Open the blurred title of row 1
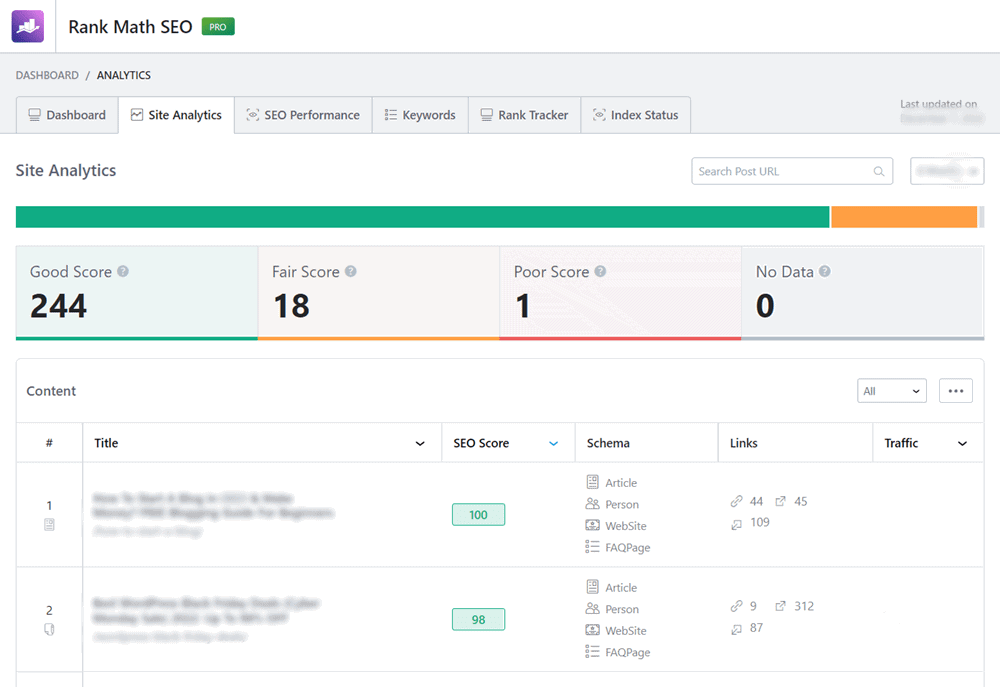The width and height of the screenshot is (1000, 687). pos(214,505)
